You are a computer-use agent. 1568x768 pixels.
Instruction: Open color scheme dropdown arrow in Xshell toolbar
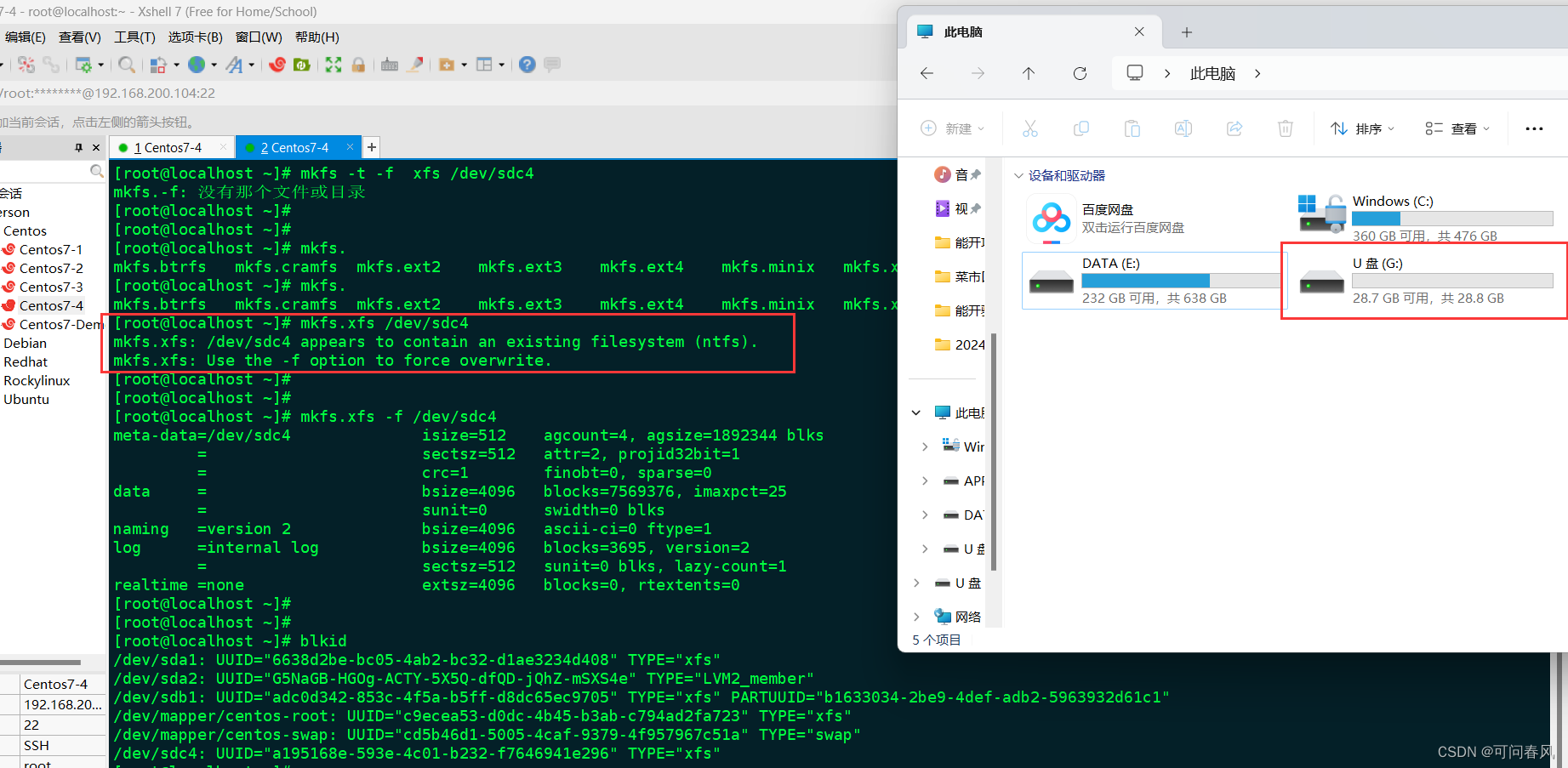point(176,65)
